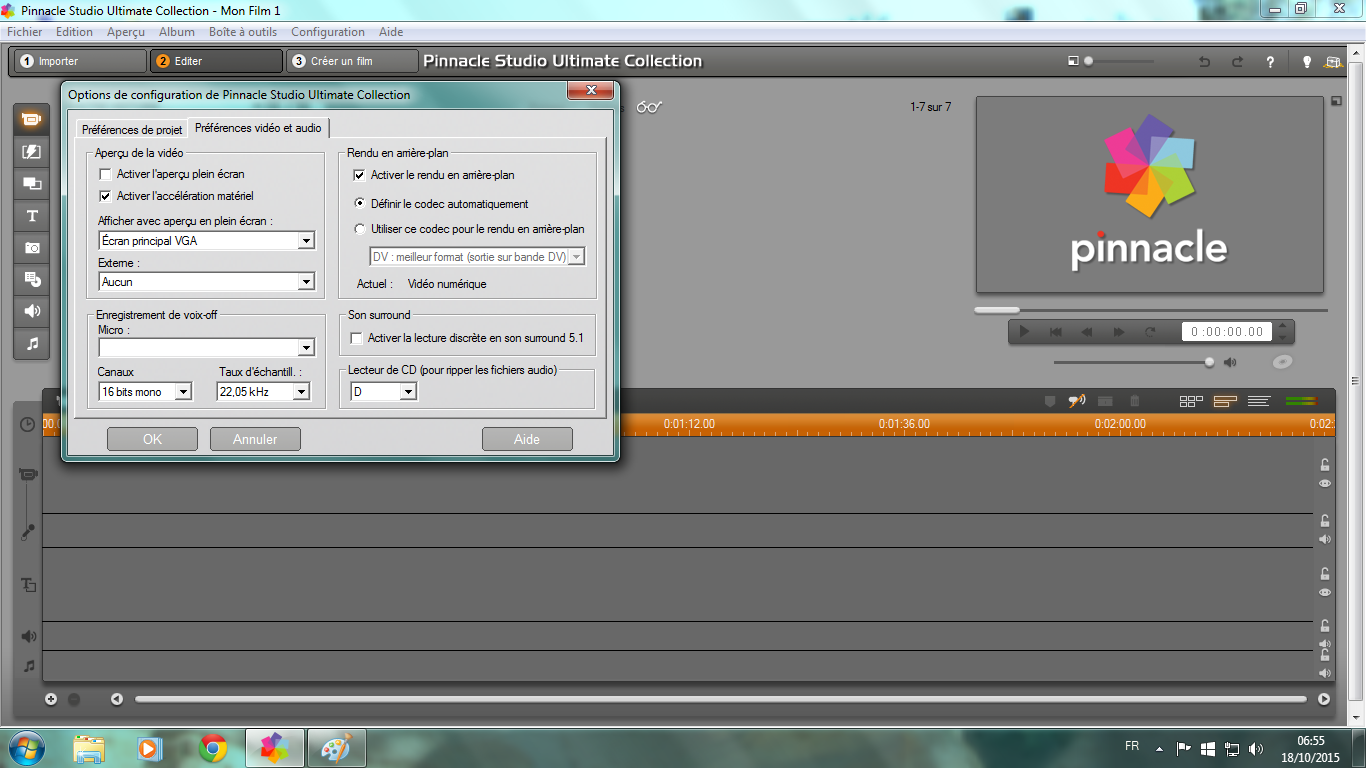Click the lightbulb tips icon
The image size is (1366, 768).
click(1306, 61)
